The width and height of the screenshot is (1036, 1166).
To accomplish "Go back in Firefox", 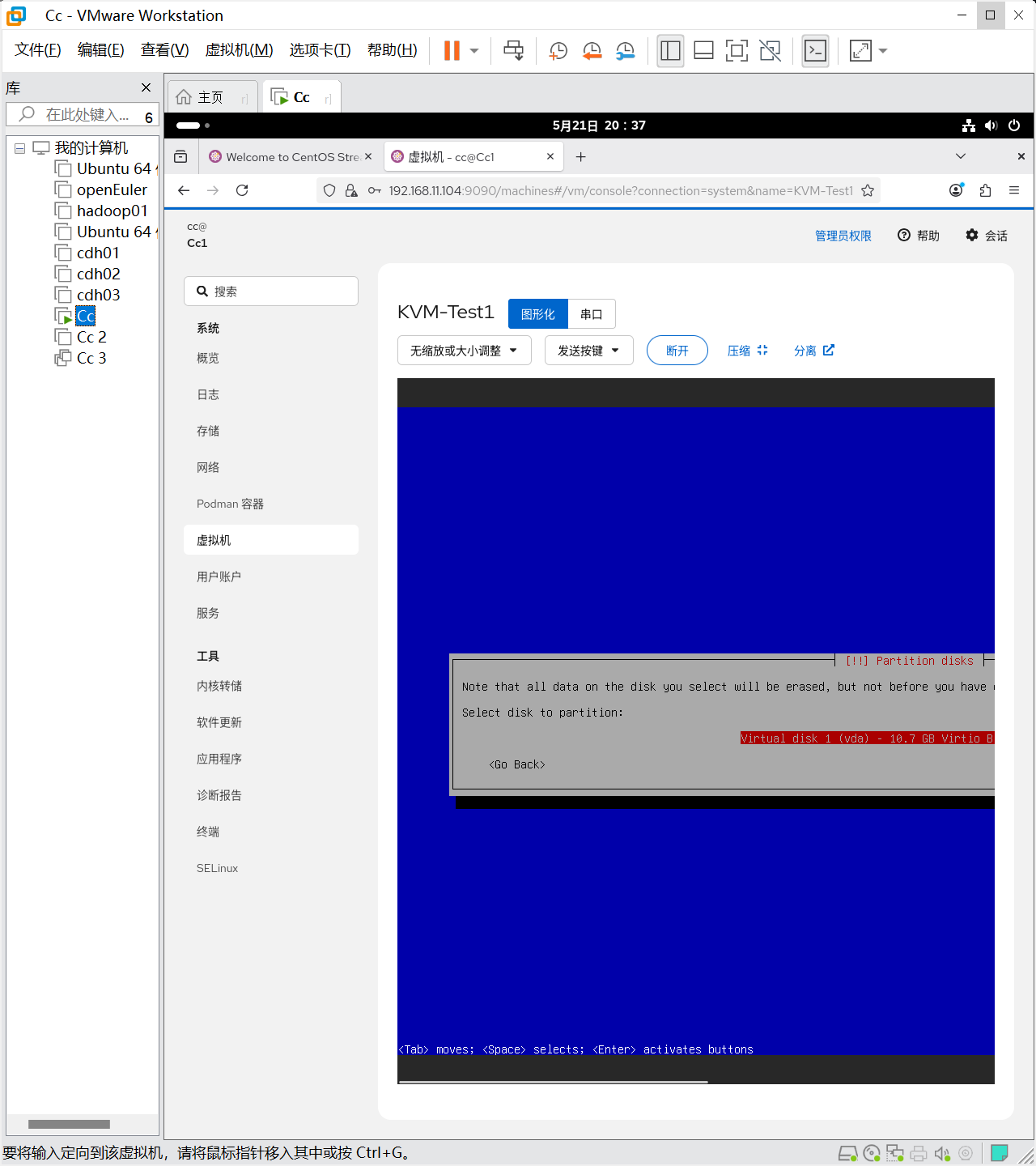I will point(184,190).
